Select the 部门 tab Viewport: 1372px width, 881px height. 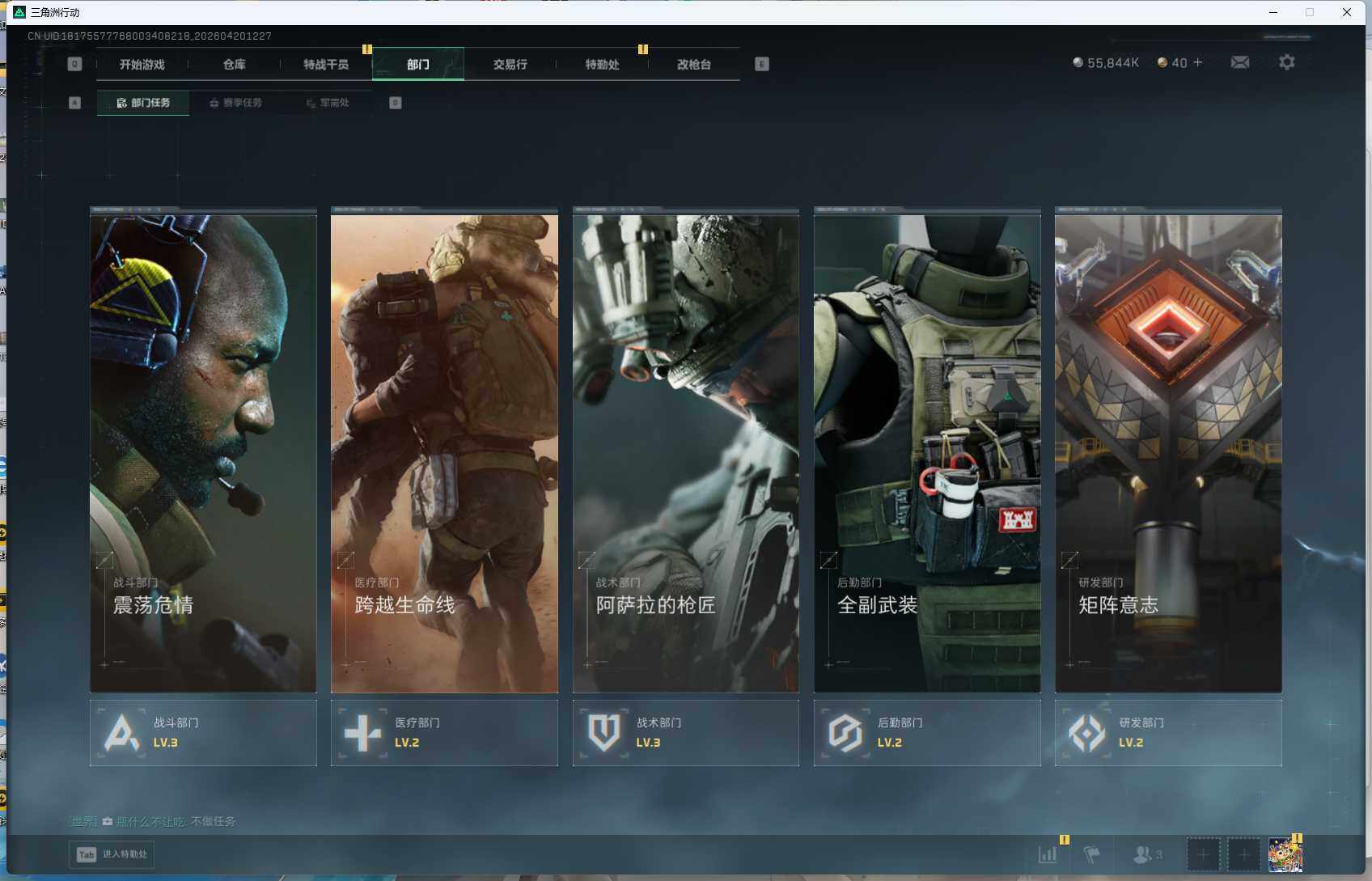418,64
